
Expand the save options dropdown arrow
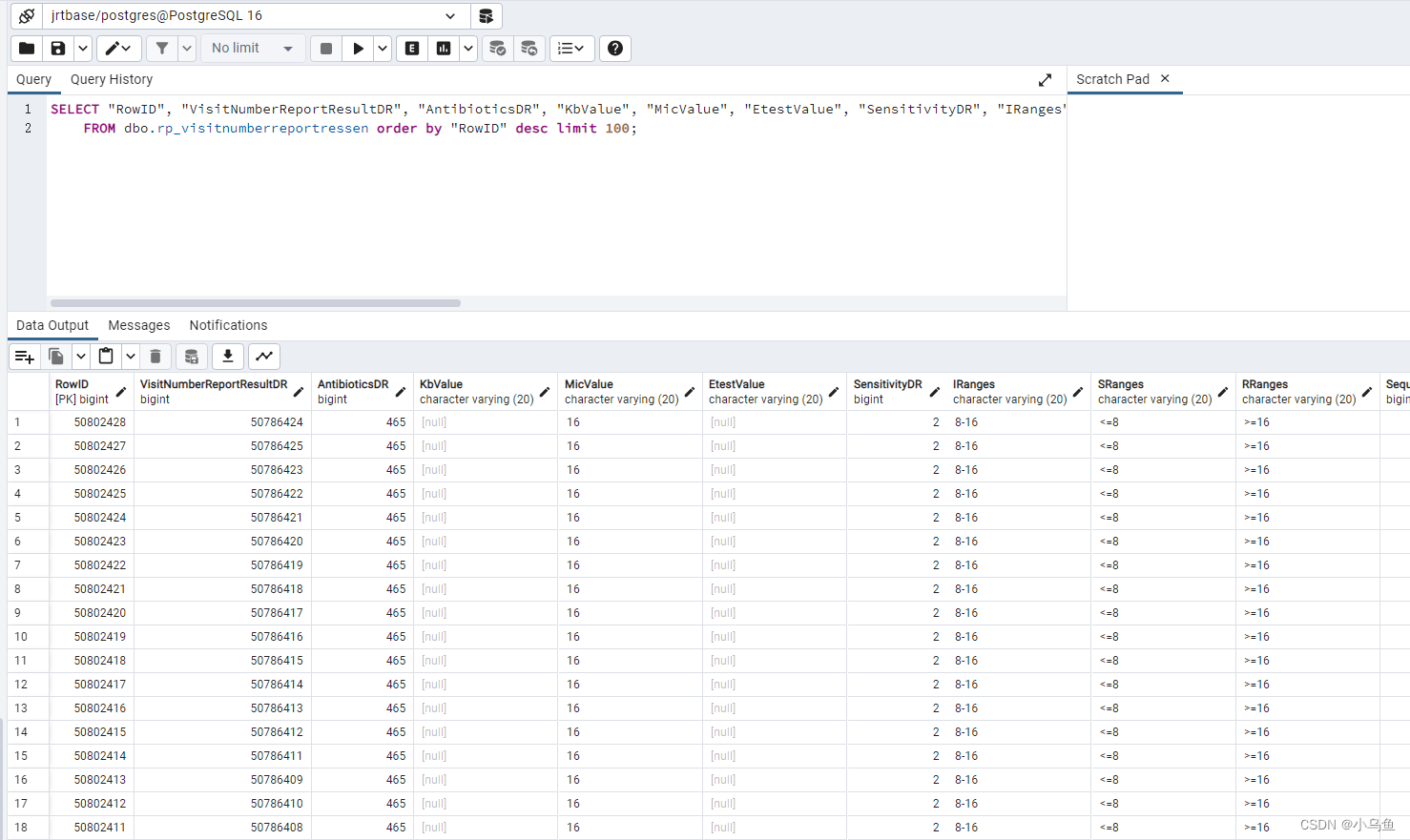point(83,49)
